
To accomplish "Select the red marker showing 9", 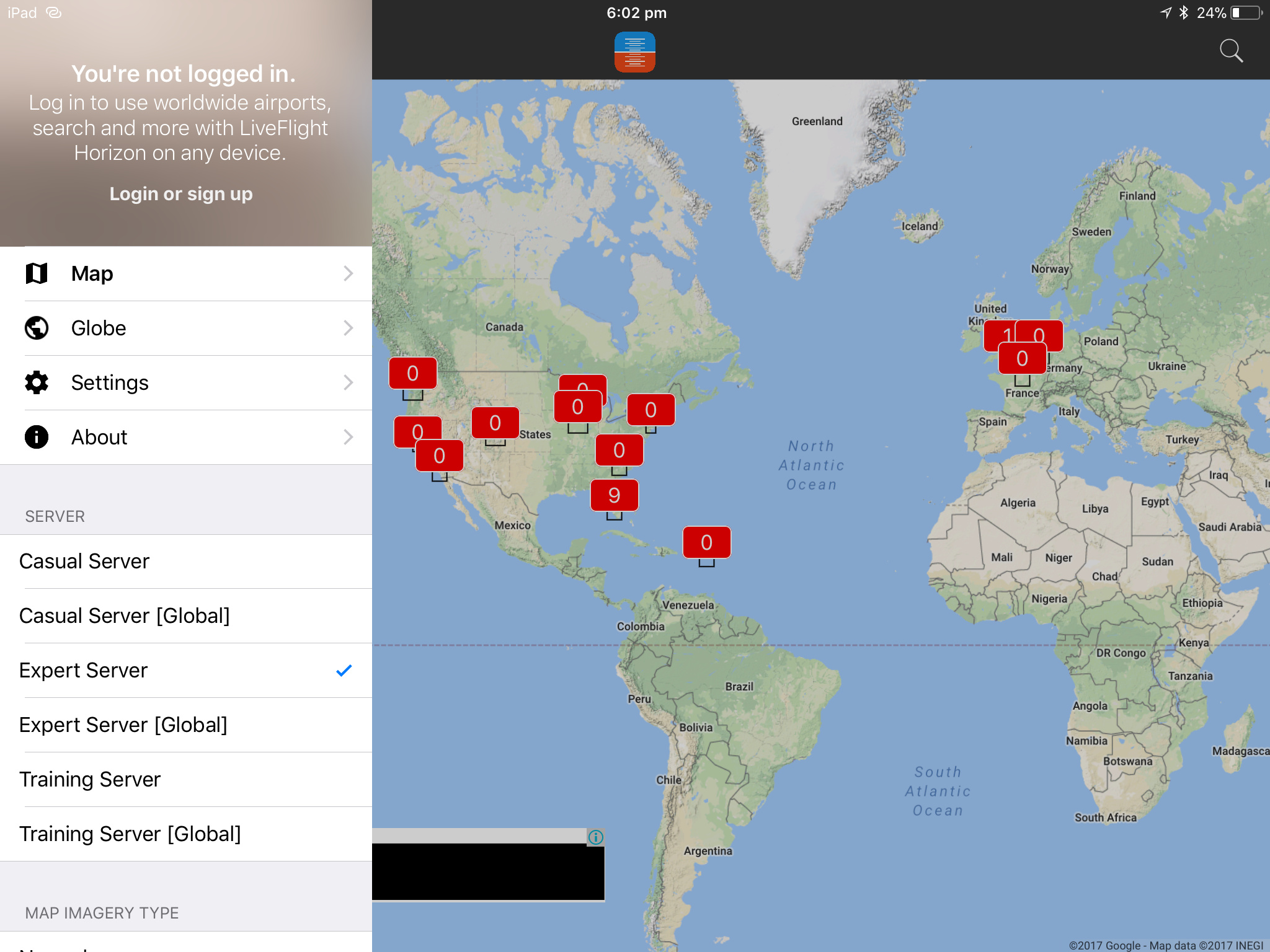I will pyautogui.click(x=614, y=495).
